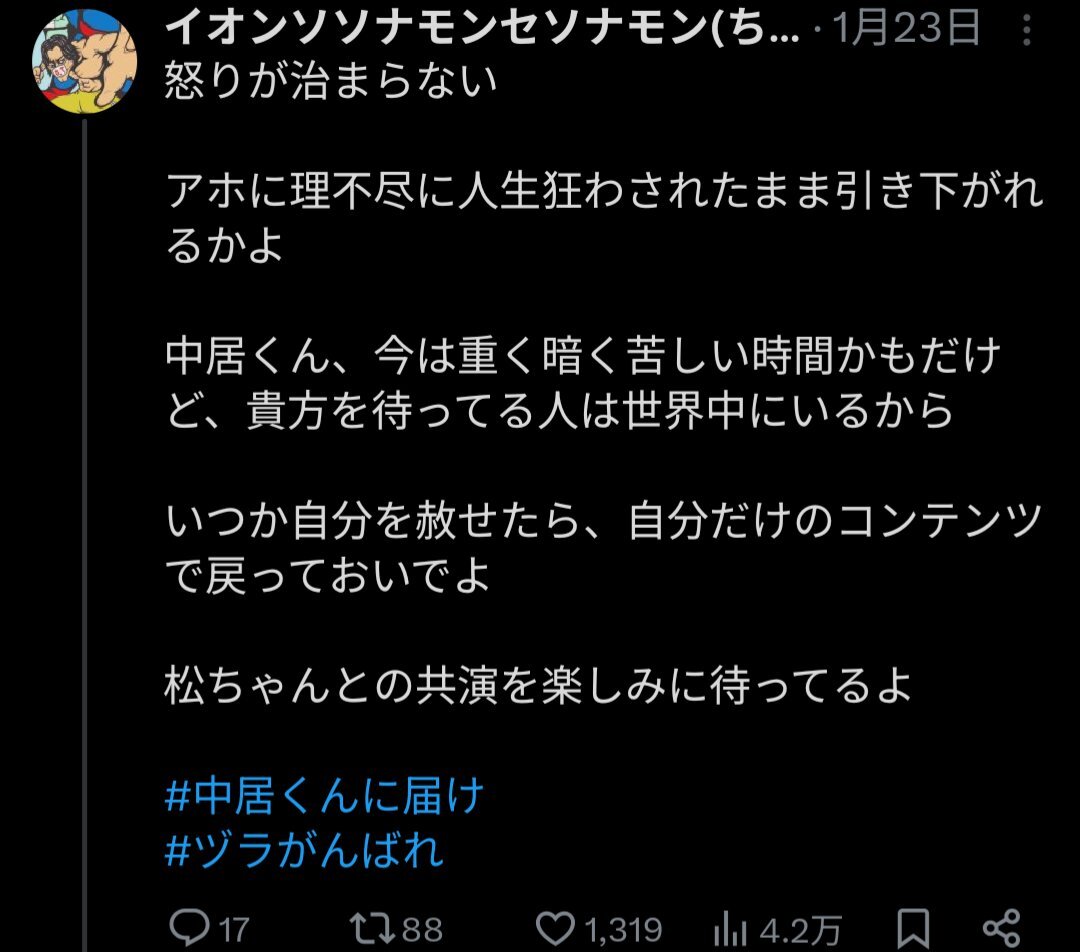
Task: Open the three-dot more options menu
Action: click(1026, 30)
